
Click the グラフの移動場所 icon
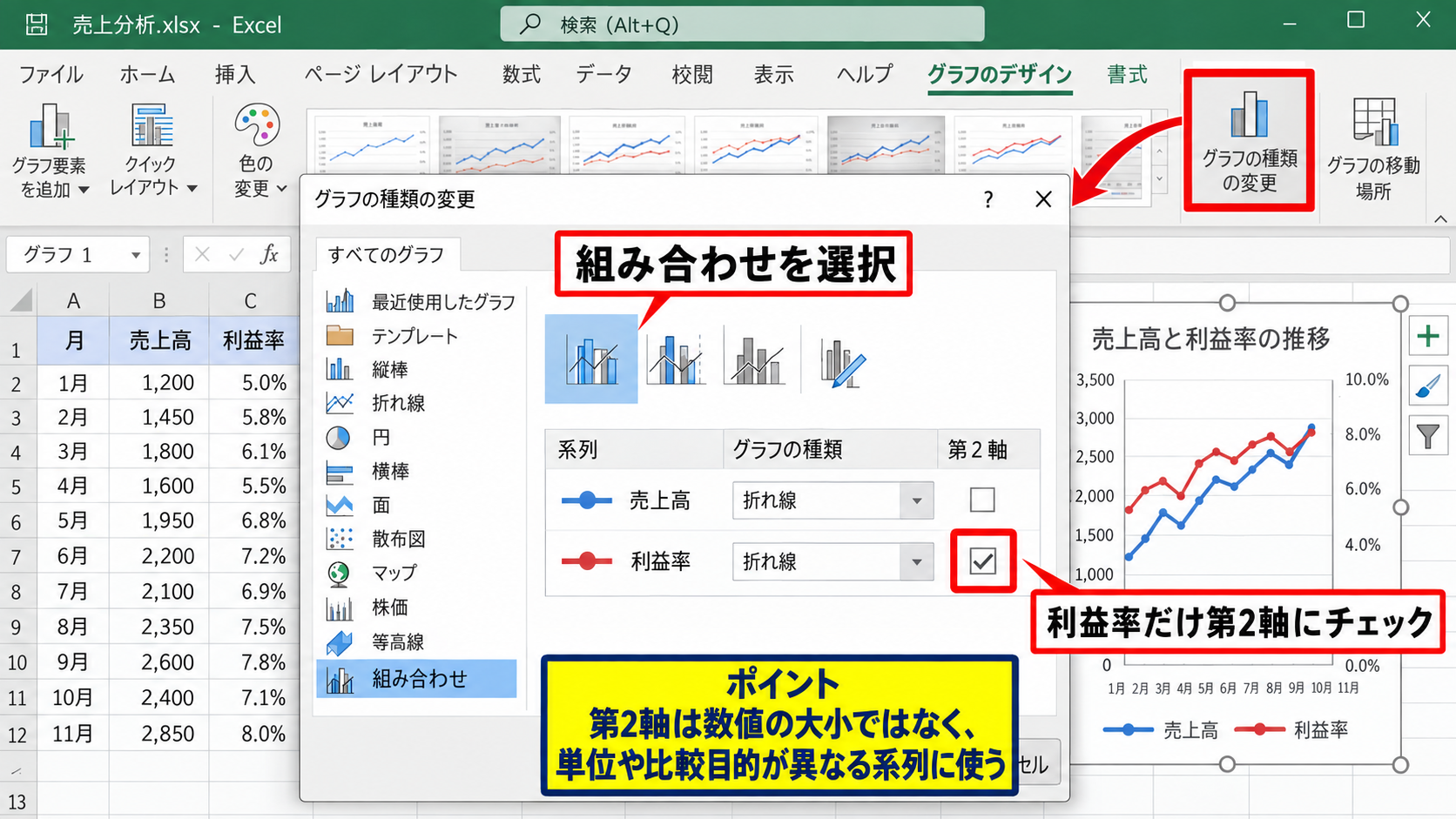(1375, 121)
